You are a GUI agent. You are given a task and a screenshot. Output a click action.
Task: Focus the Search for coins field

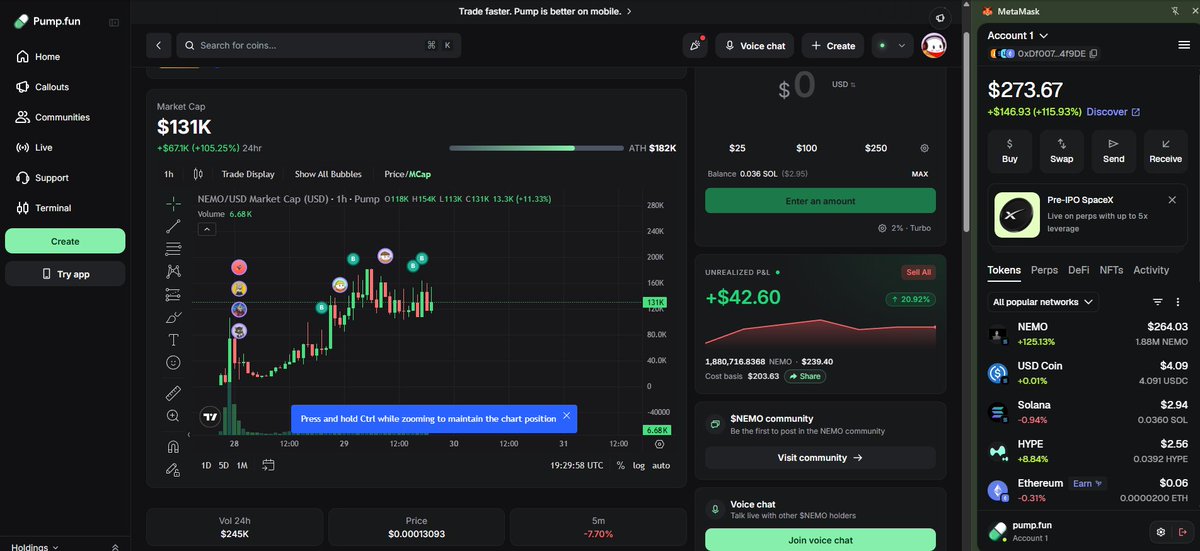tap(317, 45)
